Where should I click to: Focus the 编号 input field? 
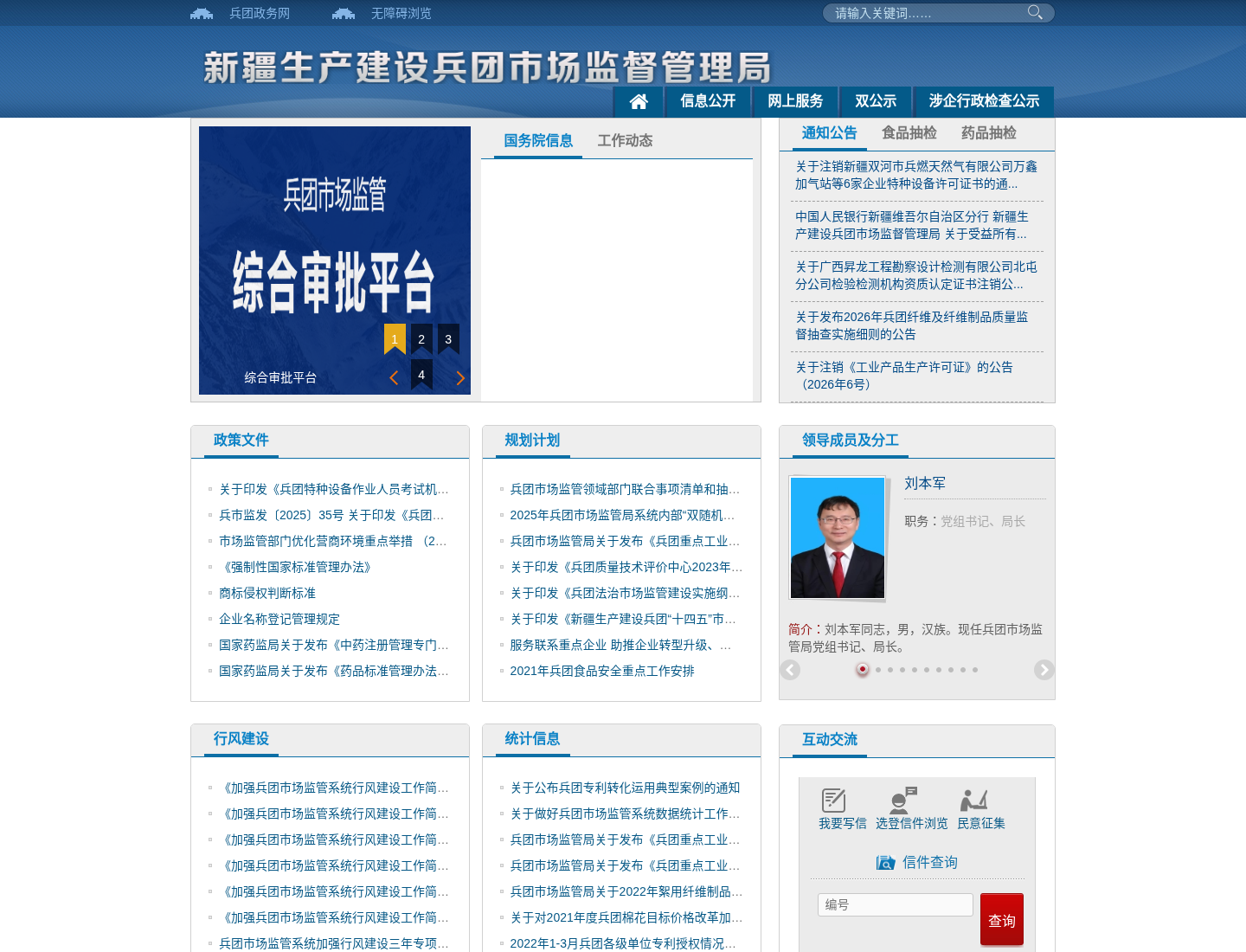(896, 904)
